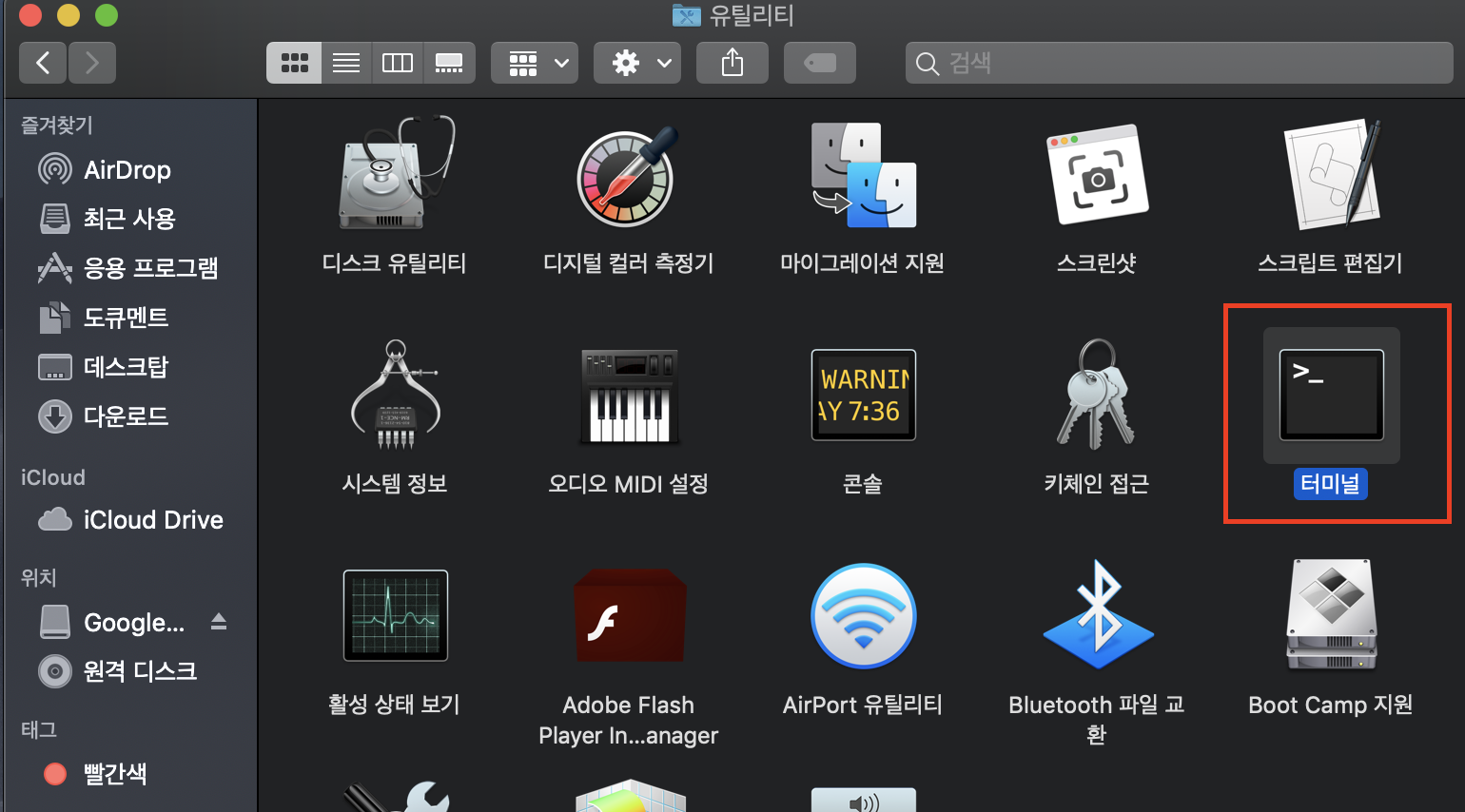Click the 활성 상태 보기 app icon
Screen dimensions: 1465x812
coord(395,615)
